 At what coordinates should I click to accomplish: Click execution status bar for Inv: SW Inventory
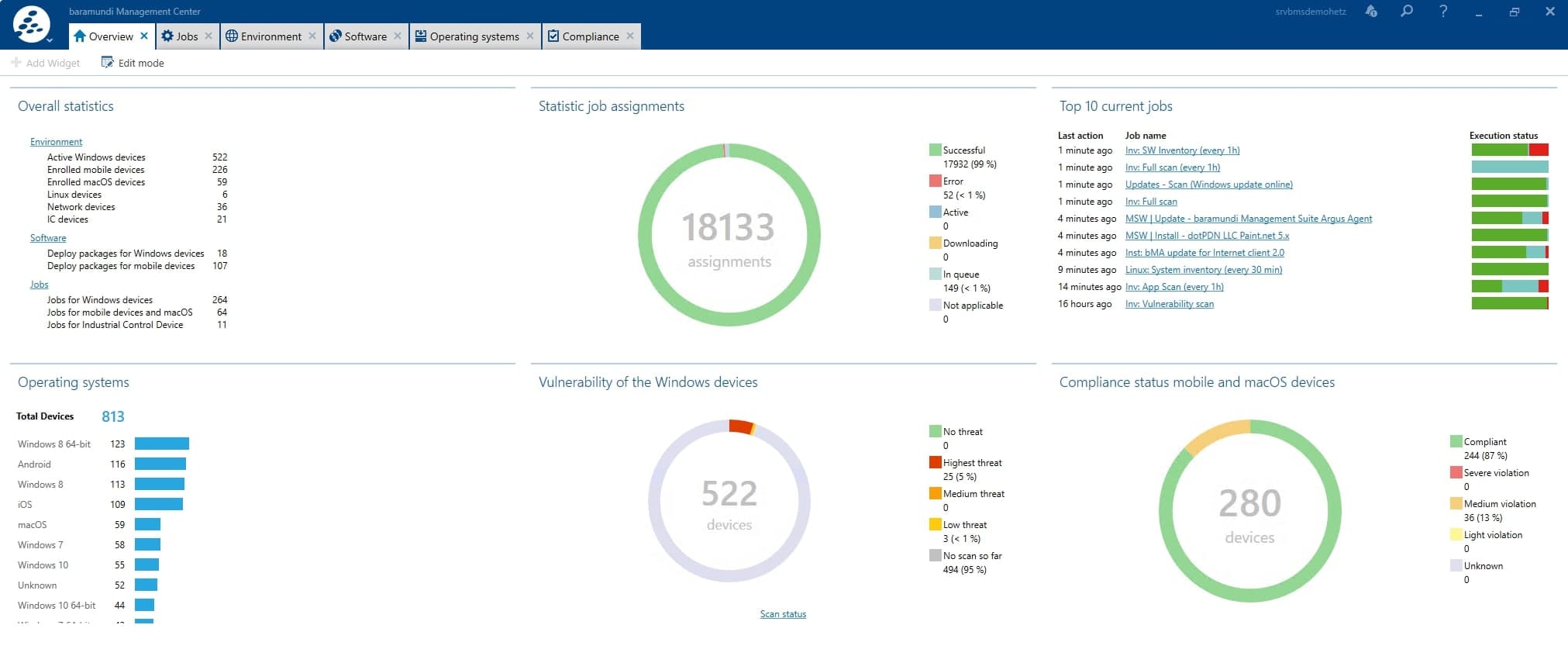pyautogui.click(x=1510, y=150)
